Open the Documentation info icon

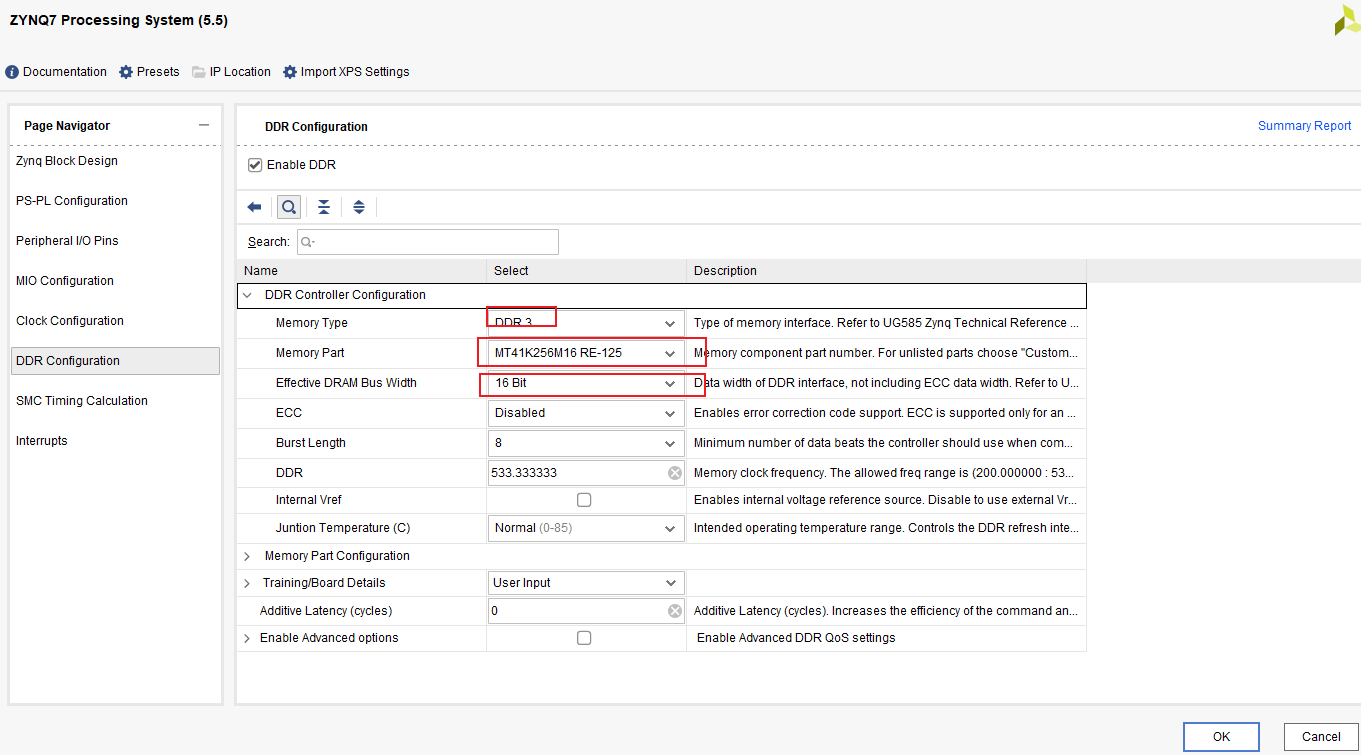12,72
